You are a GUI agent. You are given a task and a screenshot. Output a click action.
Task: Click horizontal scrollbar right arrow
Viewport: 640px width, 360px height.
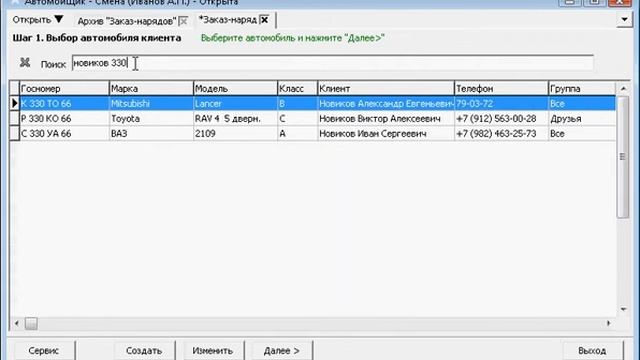[x=609, y=323]
